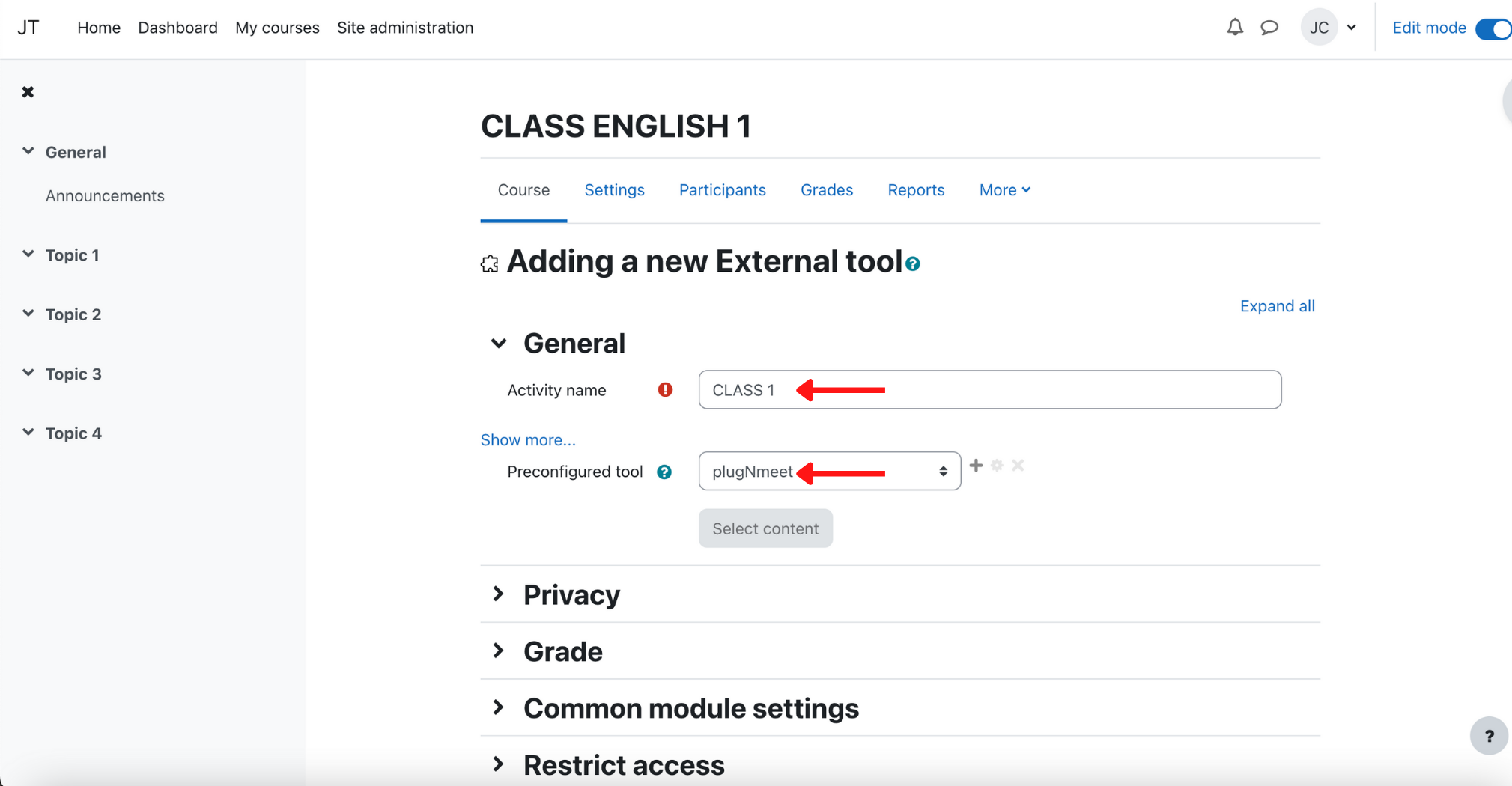Collapse Topic 1 in course index
Screen dimensions: 1512x786
coord(28,255)
